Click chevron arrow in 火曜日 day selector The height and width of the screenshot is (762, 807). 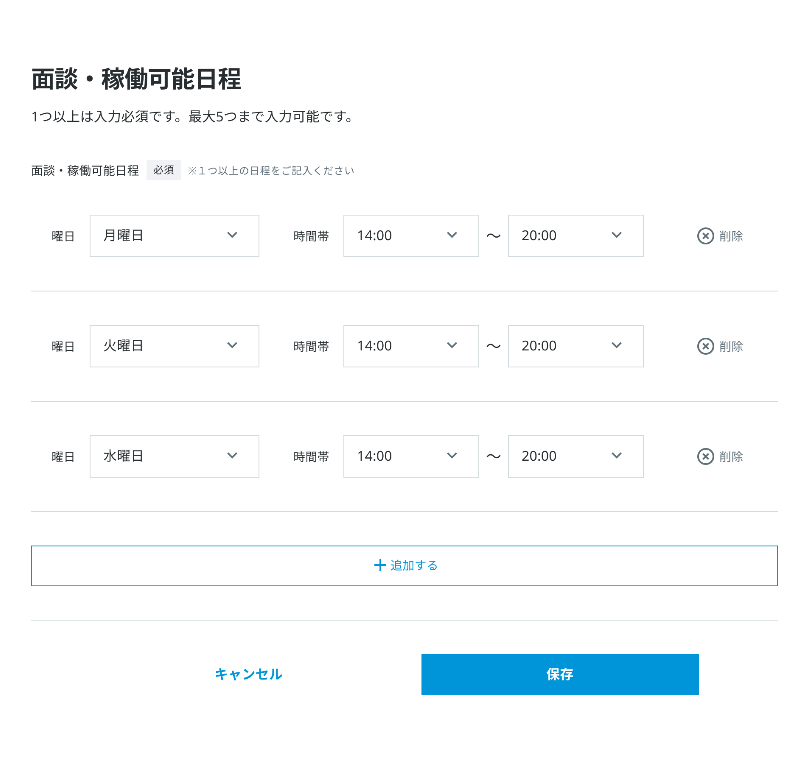[232, 345]
